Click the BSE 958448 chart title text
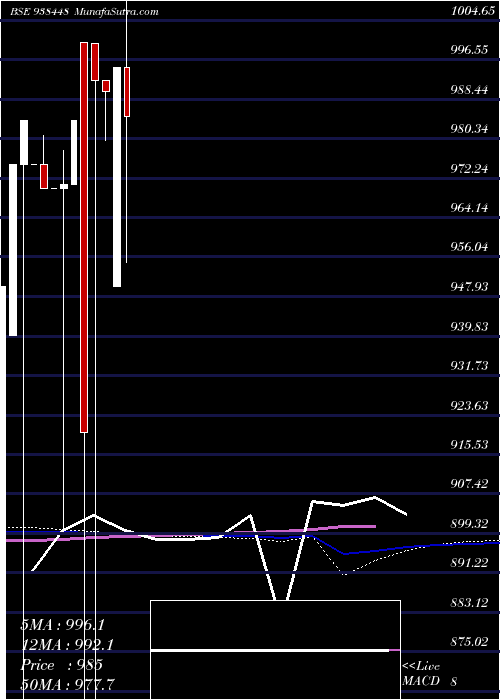Image resolution: width=500 pixels, height=700 pixels. click(x=39, y=11)
